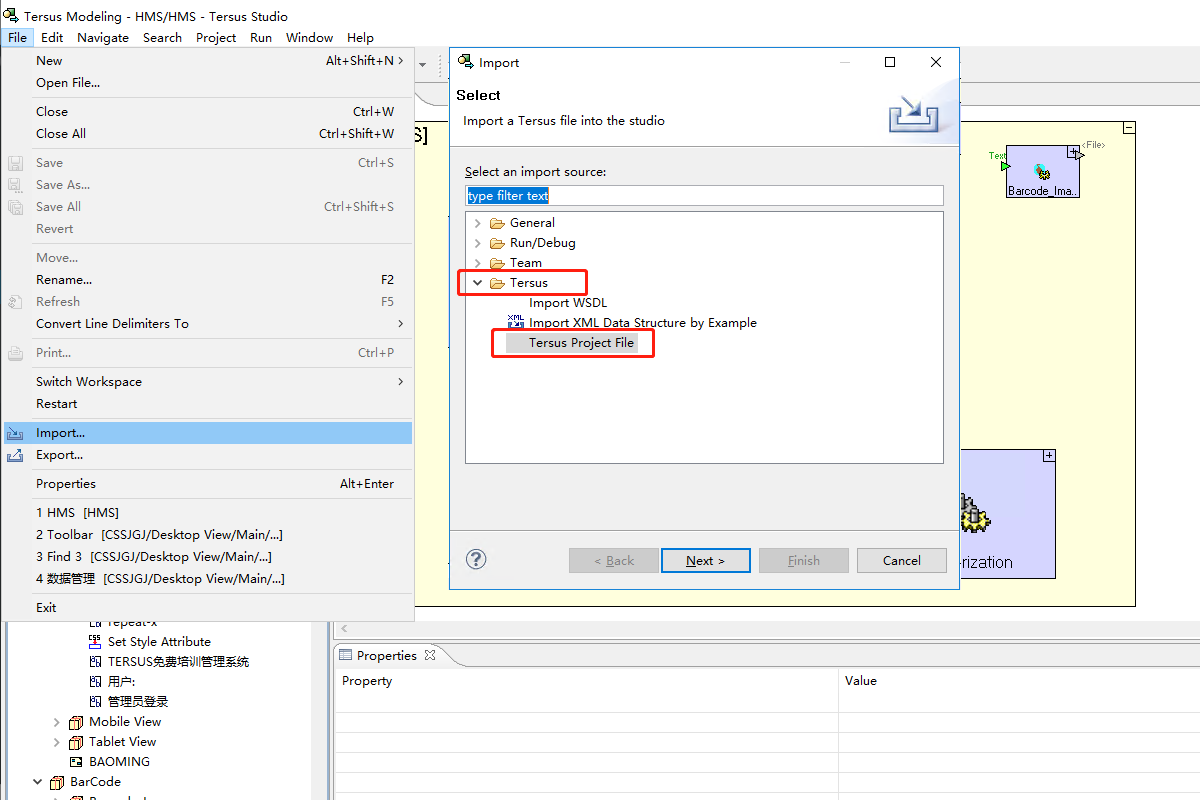Open recent file 3 Find 3

208,557
